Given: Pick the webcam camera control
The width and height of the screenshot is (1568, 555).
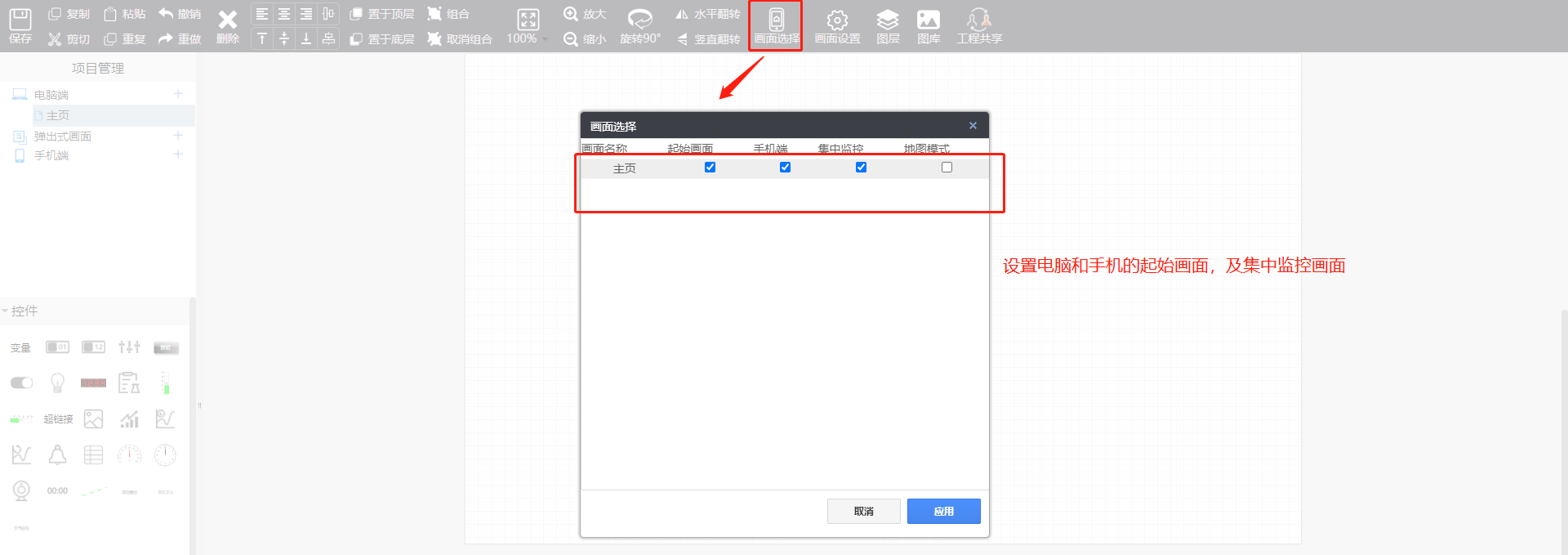Looking at the screenshot, I should (x=21, y=490).
